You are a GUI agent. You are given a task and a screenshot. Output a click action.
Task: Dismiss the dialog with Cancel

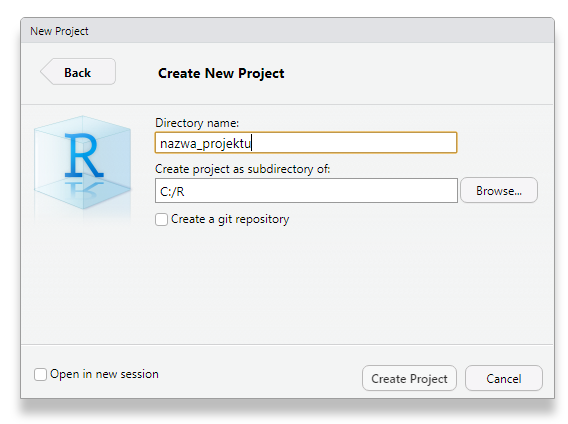[x=504, y=378]
